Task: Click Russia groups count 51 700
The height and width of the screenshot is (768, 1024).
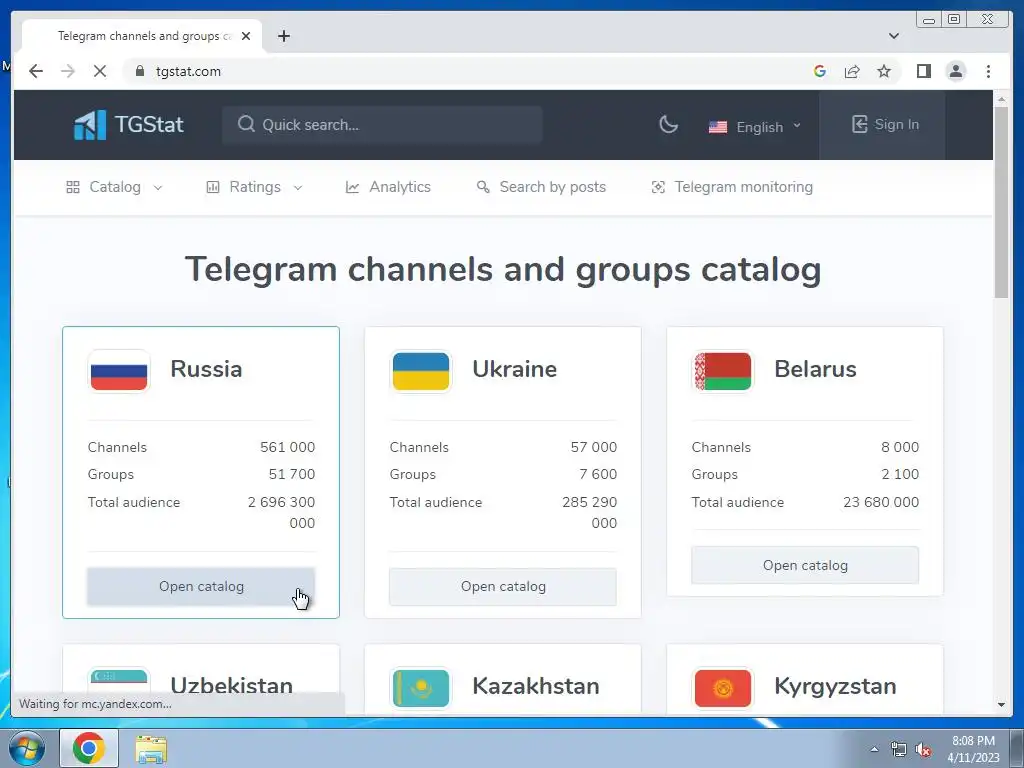Action: tap(292, 474)
